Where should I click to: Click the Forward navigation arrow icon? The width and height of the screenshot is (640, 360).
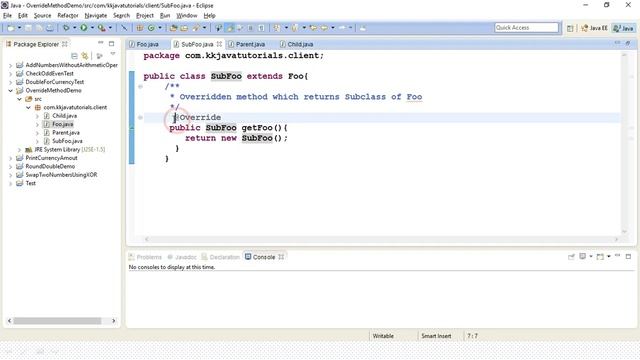coord(342,28)
